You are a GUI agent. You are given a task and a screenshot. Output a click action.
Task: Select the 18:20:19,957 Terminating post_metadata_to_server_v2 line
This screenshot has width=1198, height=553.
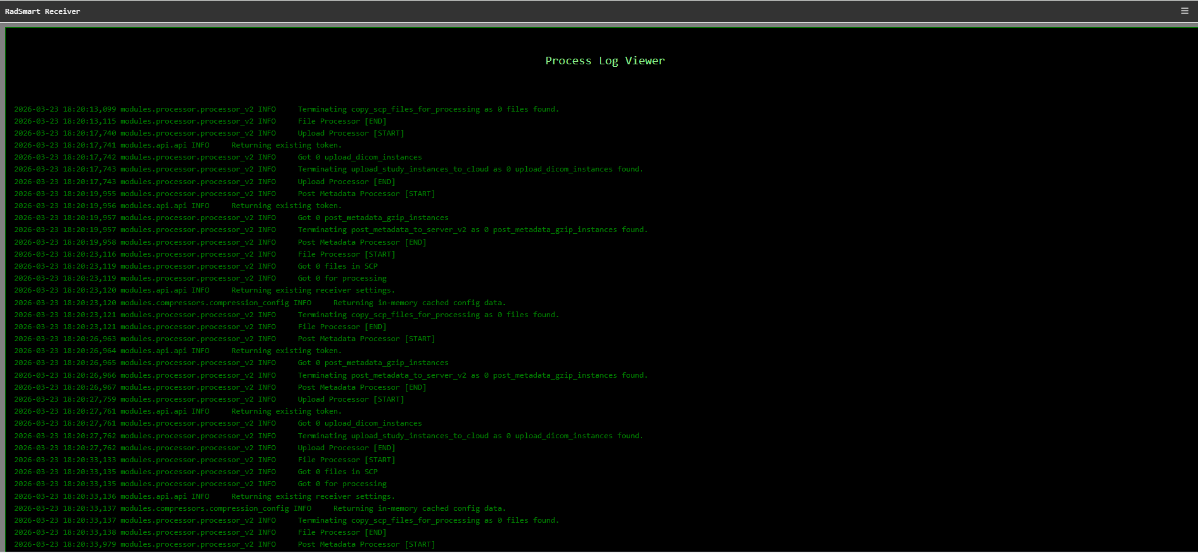point(331,230)
